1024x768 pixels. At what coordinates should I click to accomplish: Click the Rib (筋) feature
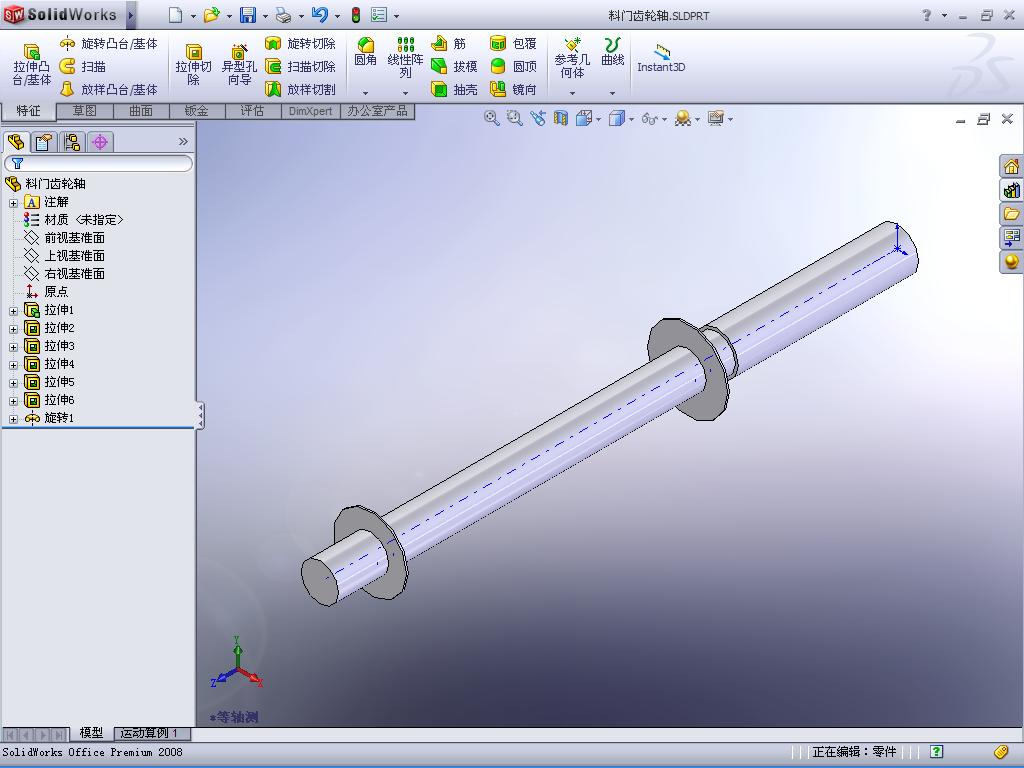448,44
